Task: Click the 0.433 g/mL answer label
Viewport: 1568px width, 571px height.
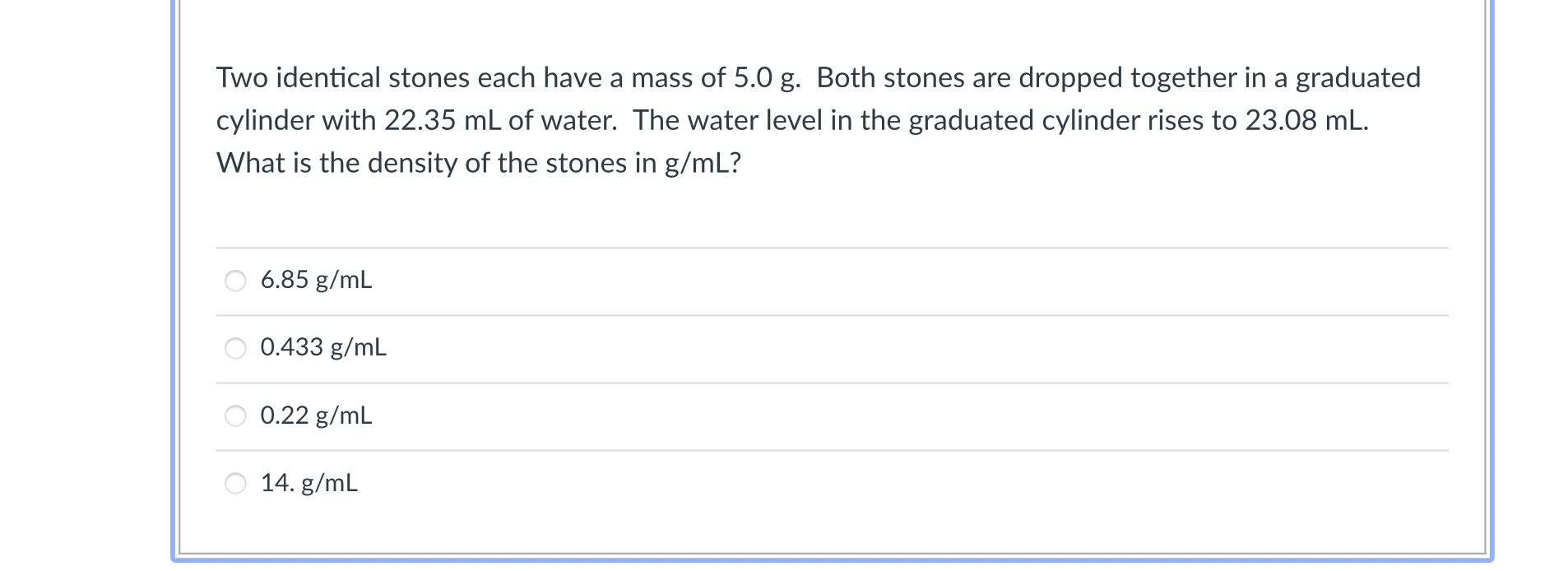Action: [x=322, y=348]
